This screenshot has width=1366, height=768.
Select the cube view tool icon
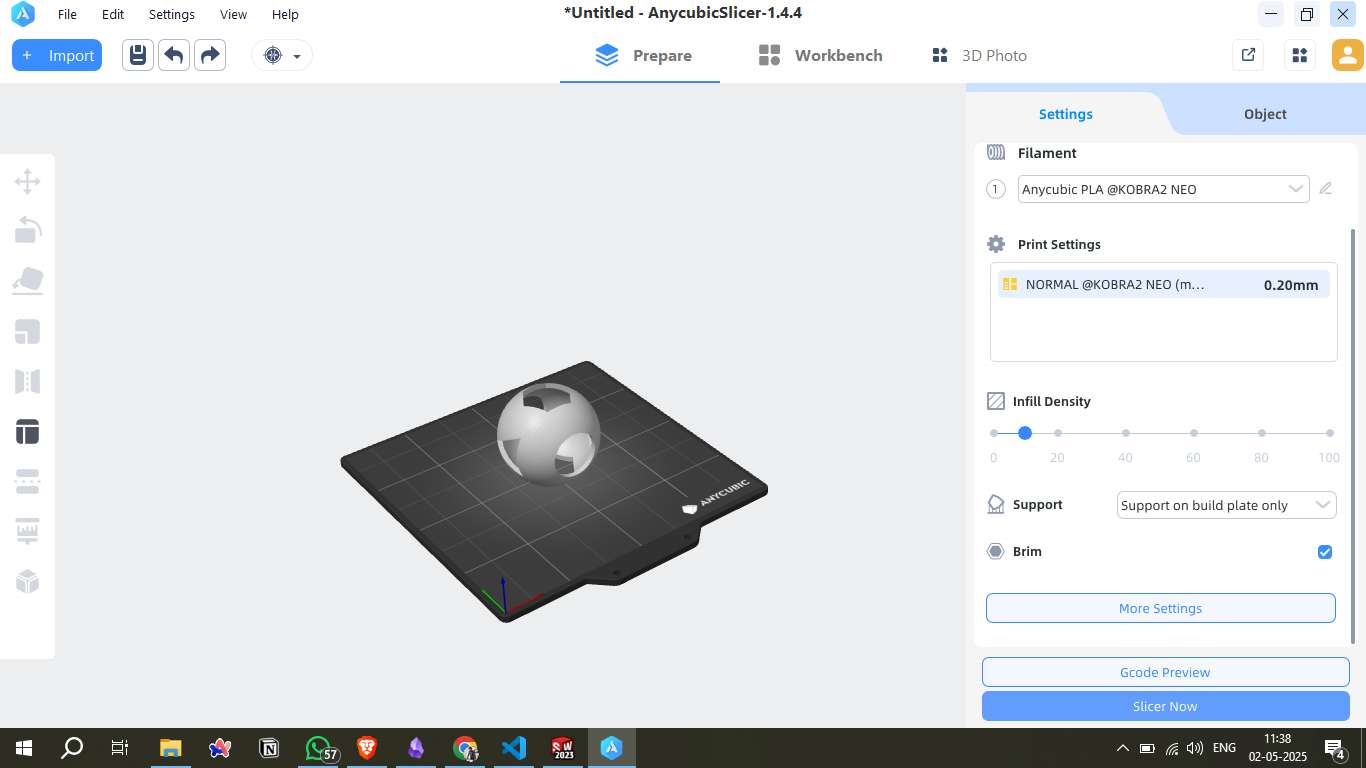coord(27,581)
